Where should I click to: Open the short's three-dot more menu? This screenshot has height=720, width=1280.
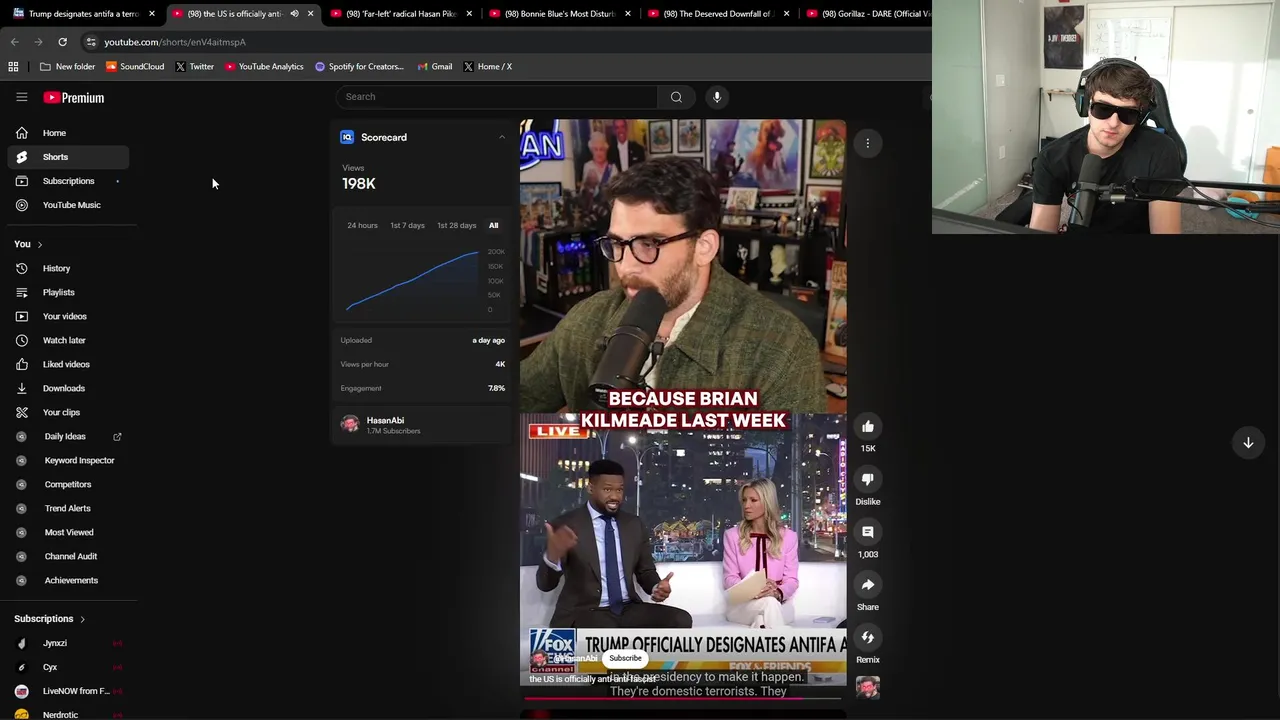coord(868,143)
